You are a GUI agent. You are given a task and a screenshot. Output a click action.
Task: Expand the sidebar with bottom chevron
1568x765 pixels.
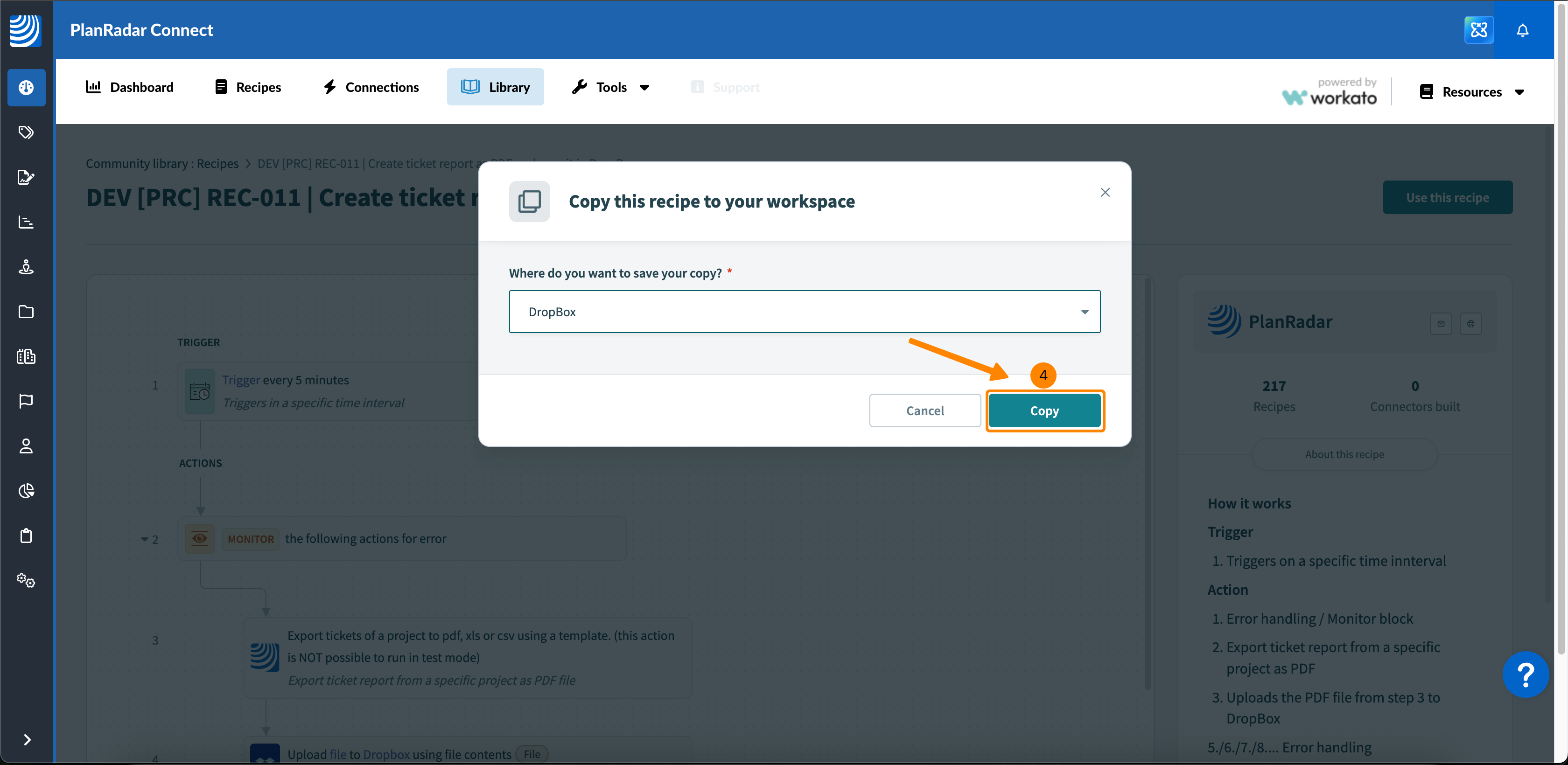(x=27, y=739)
